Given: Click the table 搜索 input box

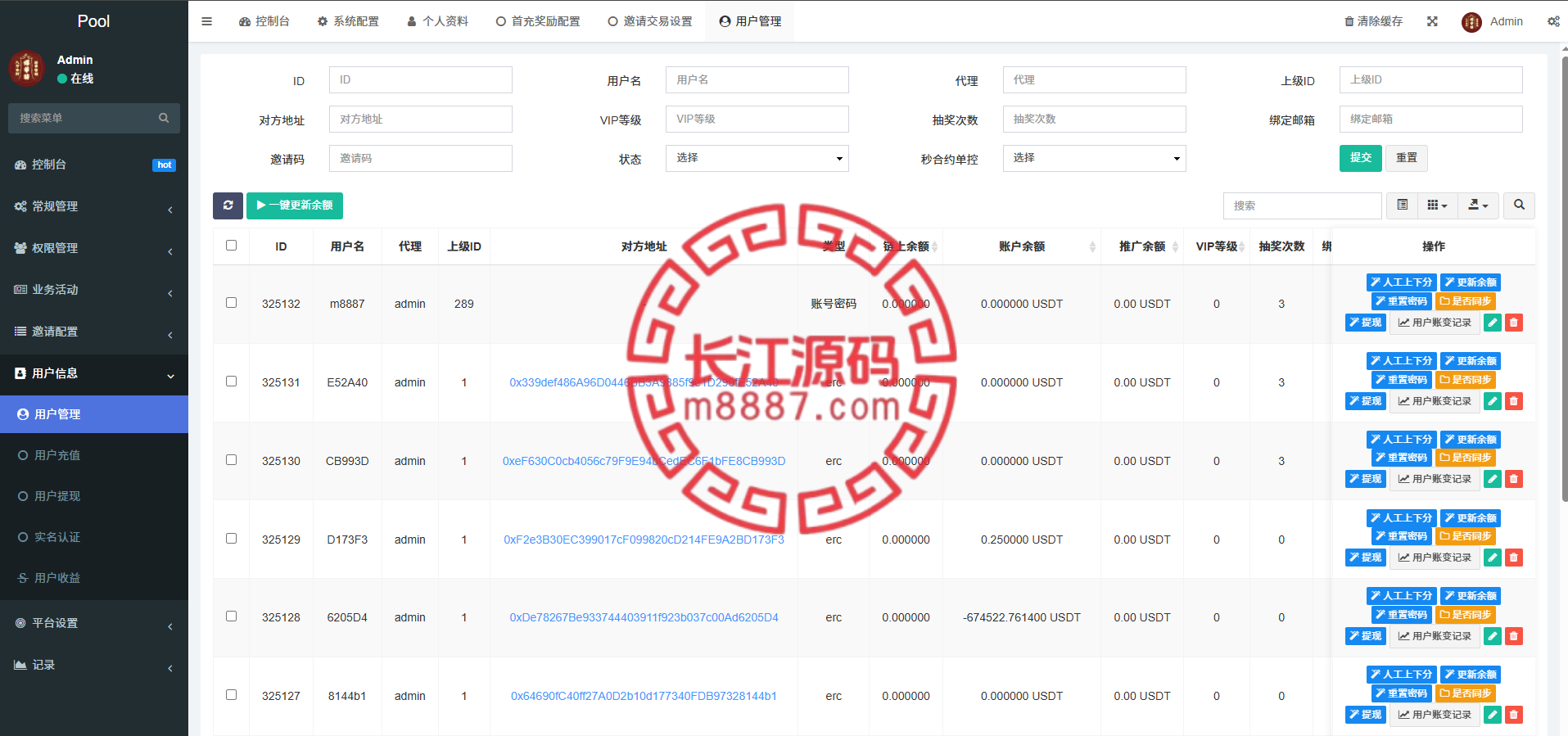Looking at the screenshot, I should pyautogui.click(x=1302, y=205).
